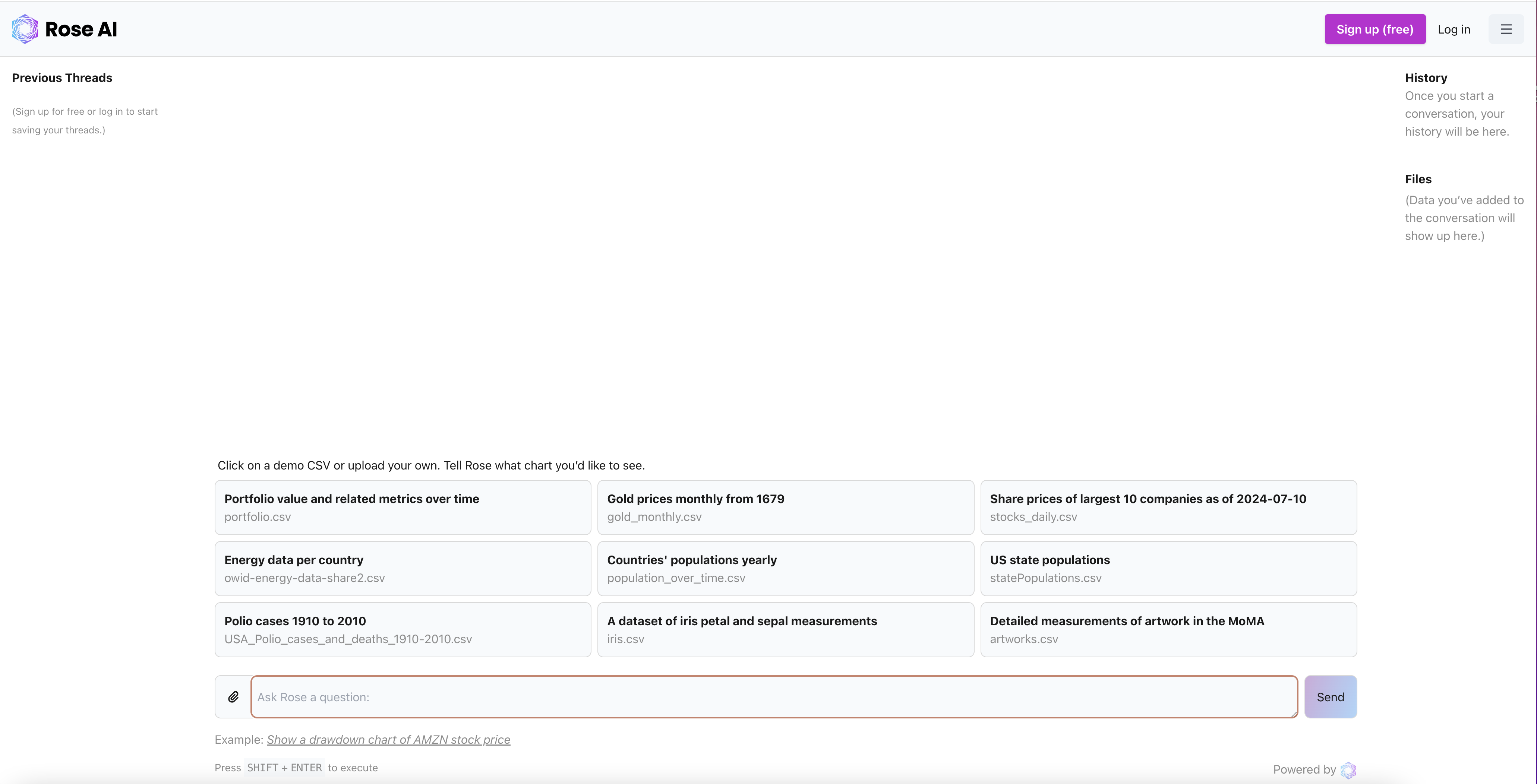Click the paperclip attach file icon
1537x784 pixels.
233,697
